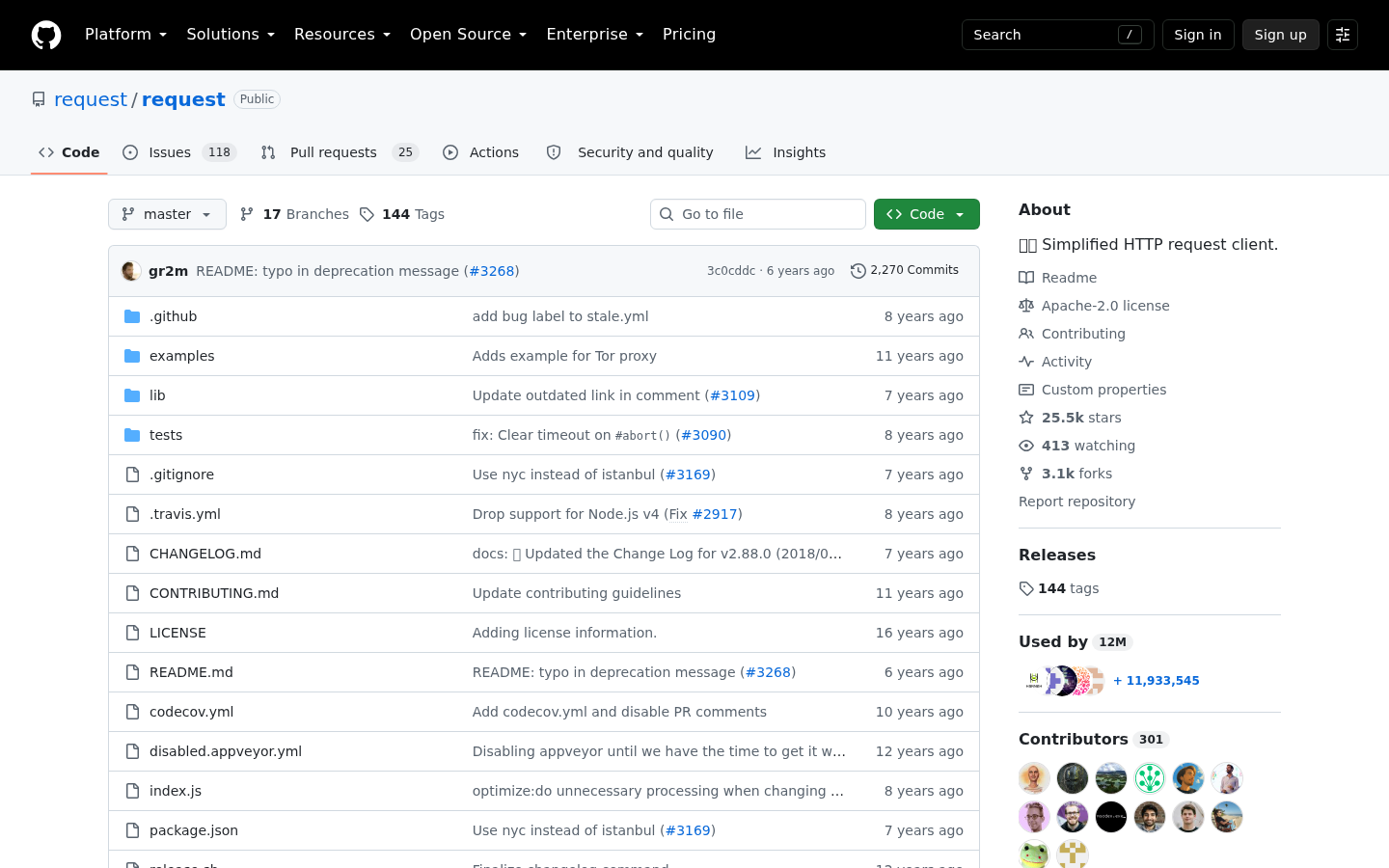Open the request owner link in breadcrumb
The image size is (1389, 868).
(x=91, y=99)
